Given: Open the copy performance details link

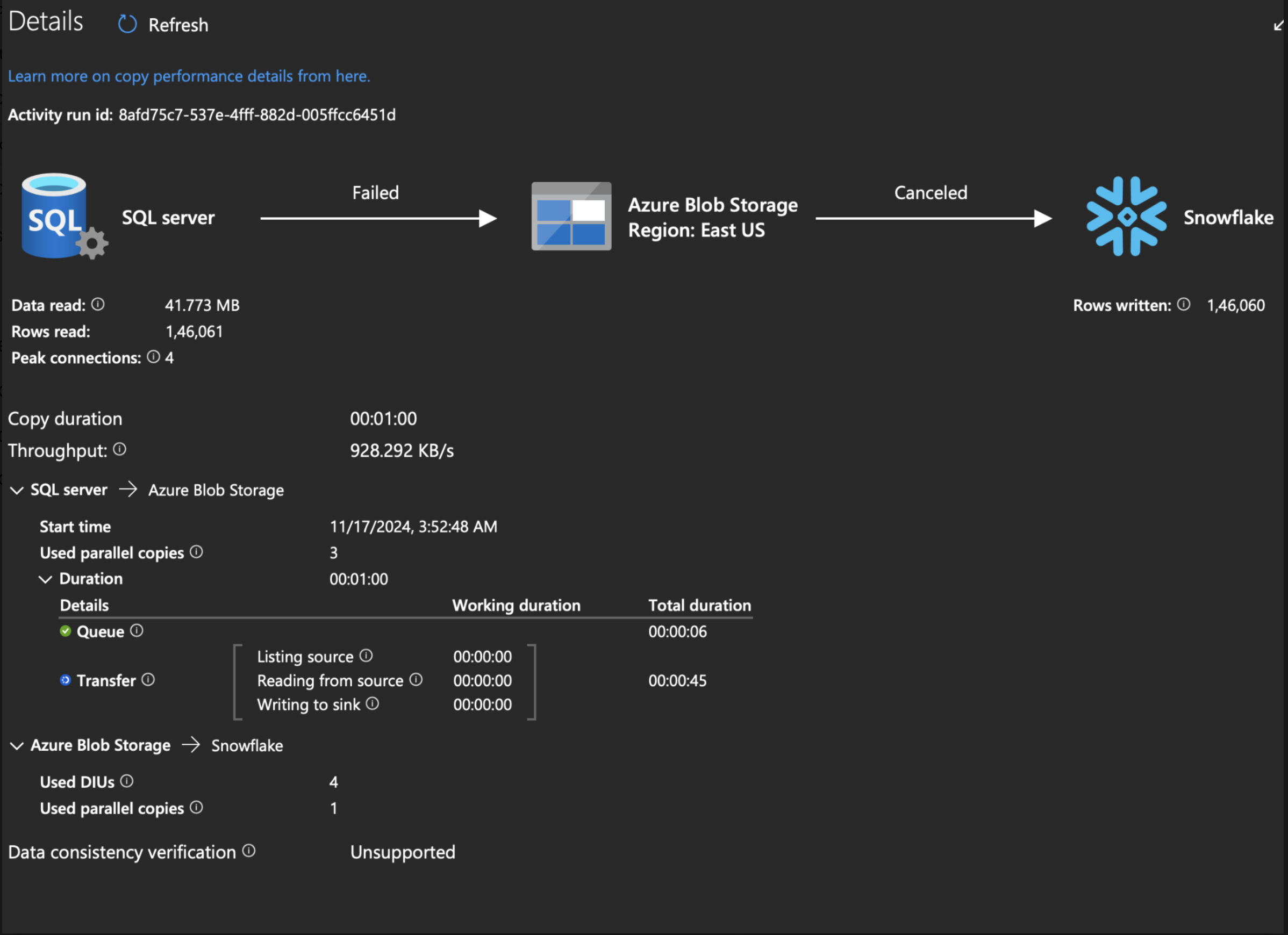Looking at the screenshot, I should (x=189, y=76).
